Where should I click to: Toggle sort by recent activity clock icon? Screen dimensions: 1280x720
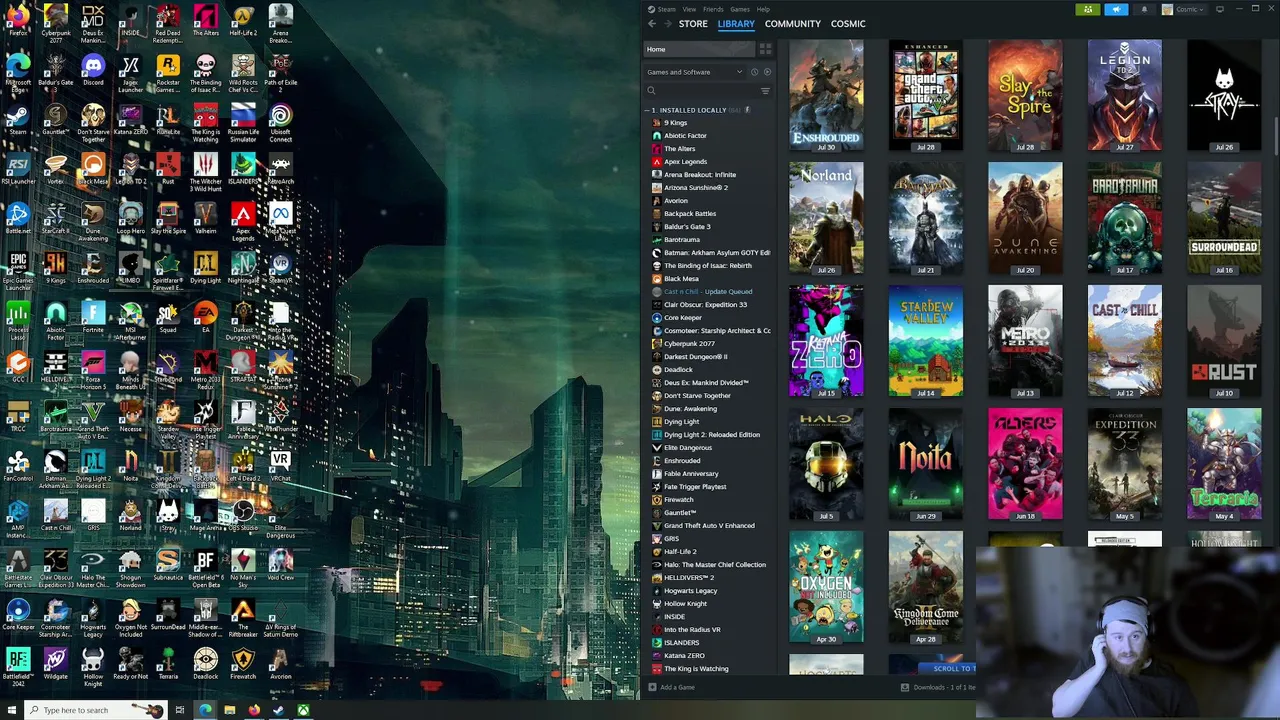pyautogui.click(x=754, y=72)
